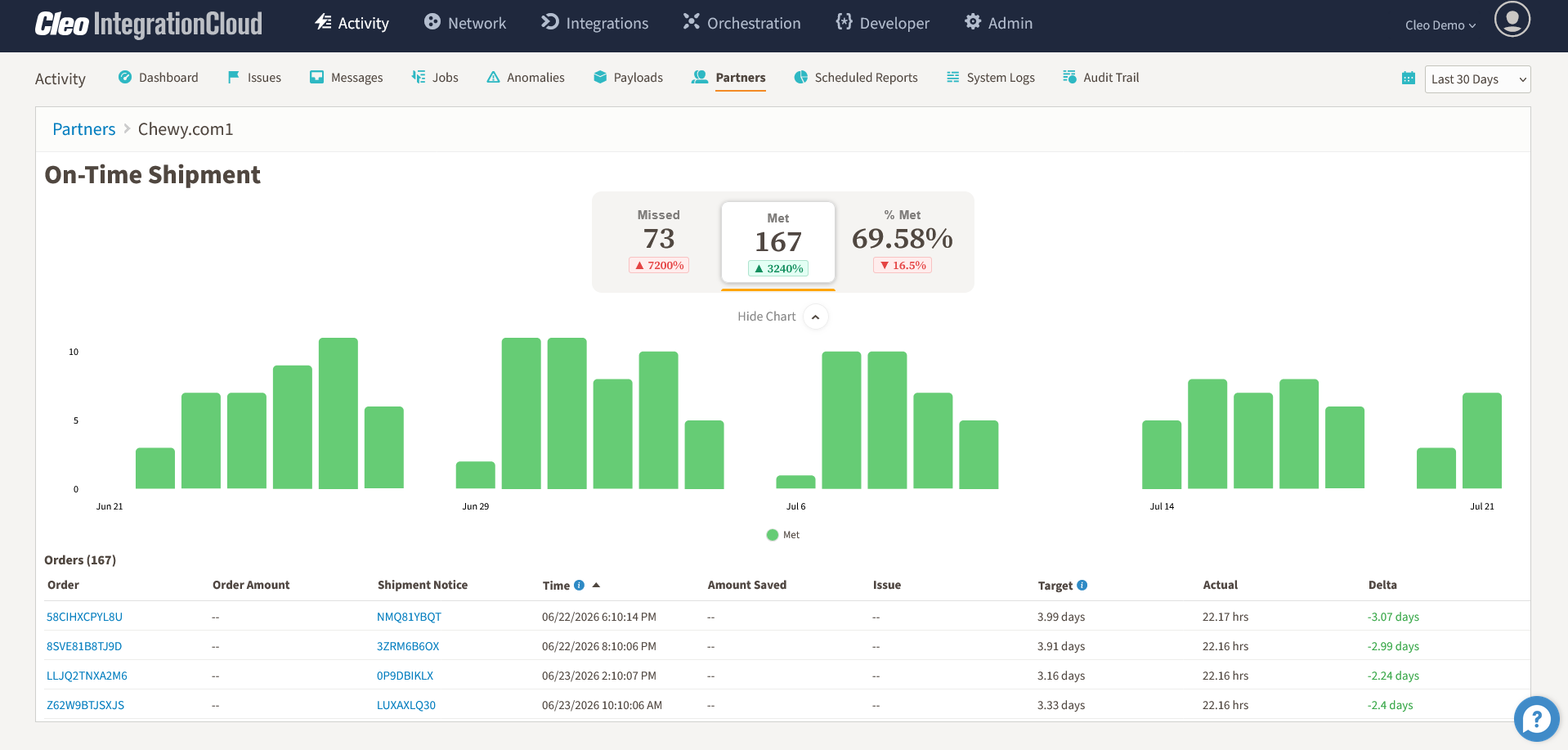Expand the Cleo Demo account dropdown

point(1440,25)
